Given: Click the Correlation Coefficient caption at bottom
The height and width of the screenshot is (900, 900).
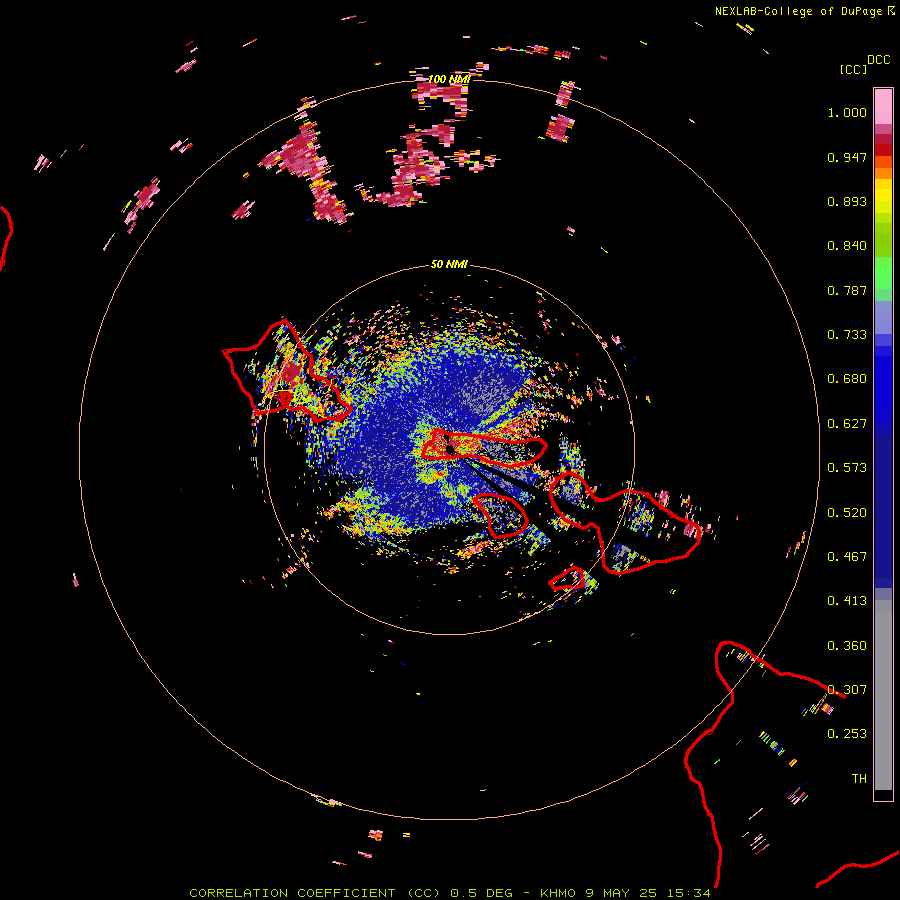Looking at the screenshot, I should tap(449, 893).
